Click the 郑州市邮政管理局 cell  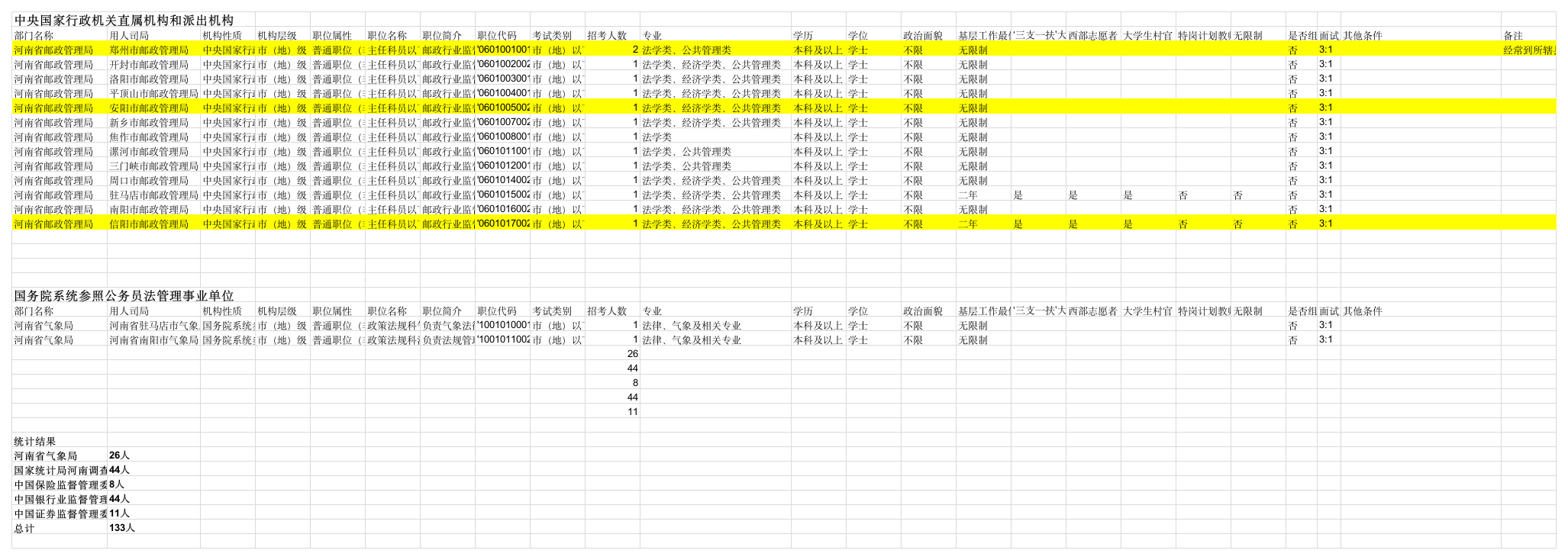click(x=153, y=50)
